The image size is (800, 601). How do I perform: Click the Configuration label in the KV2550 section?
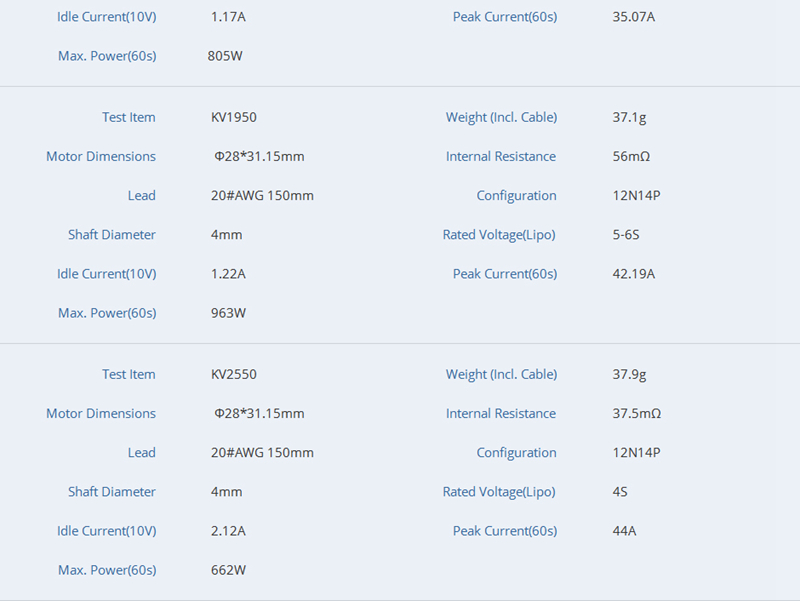click(516, 453)
